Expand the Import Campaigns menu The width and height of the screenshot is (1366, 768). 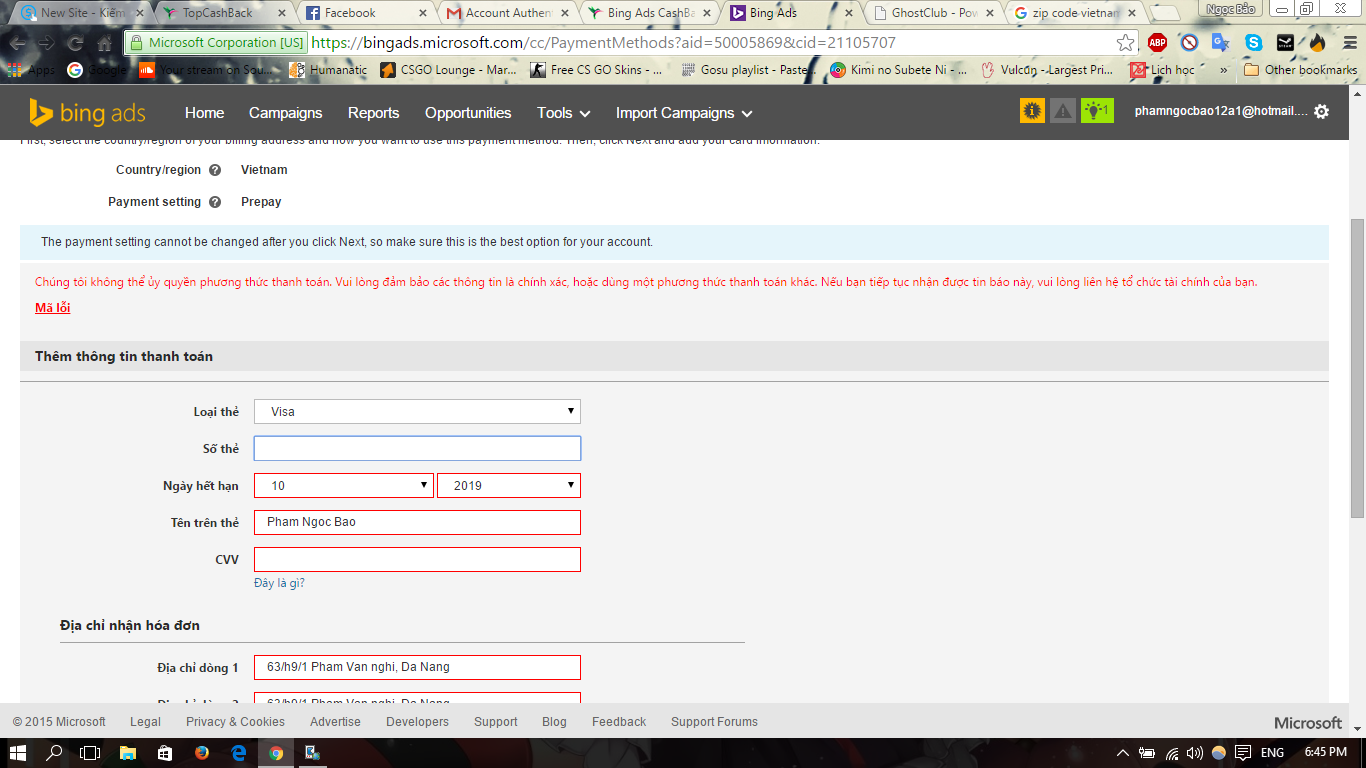point(684,113)
